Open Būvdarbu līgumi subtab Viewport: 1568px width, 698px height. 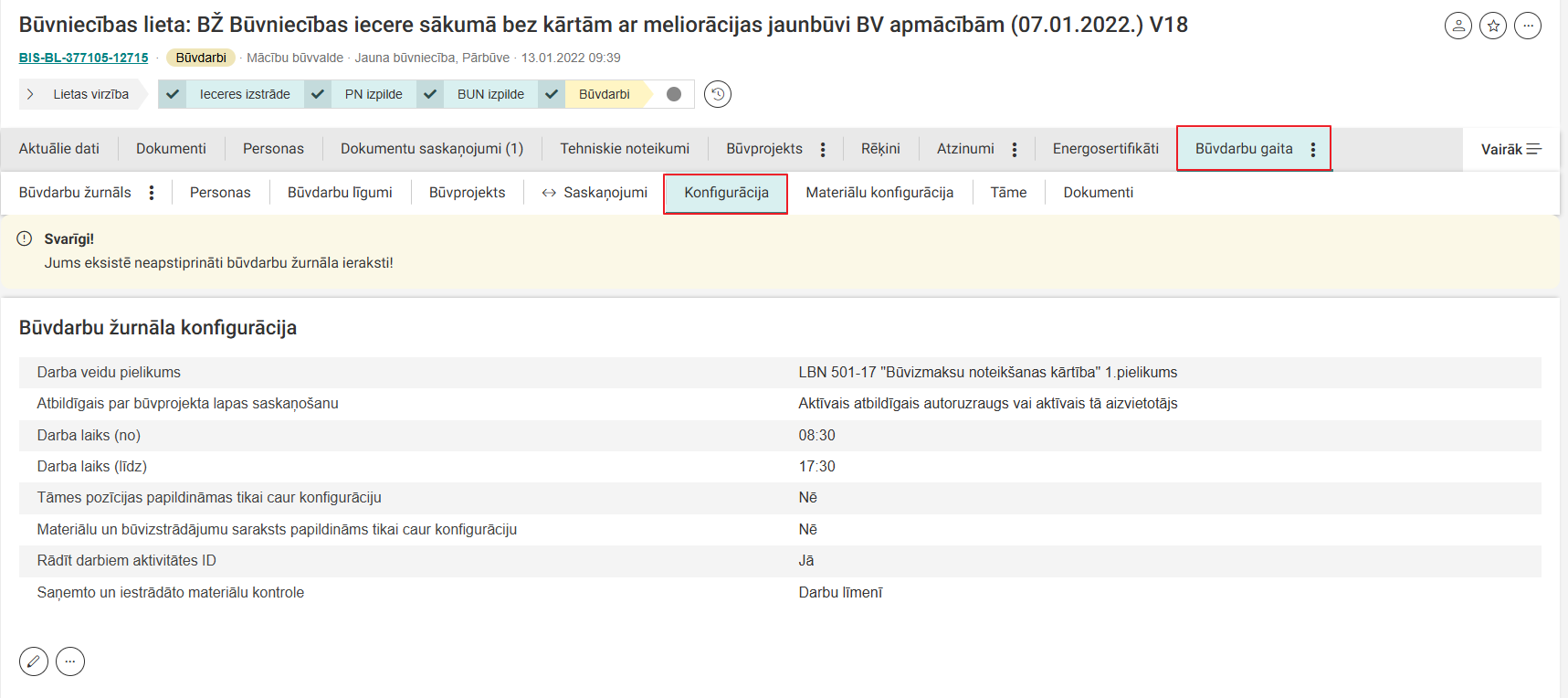tap(340, 193)
